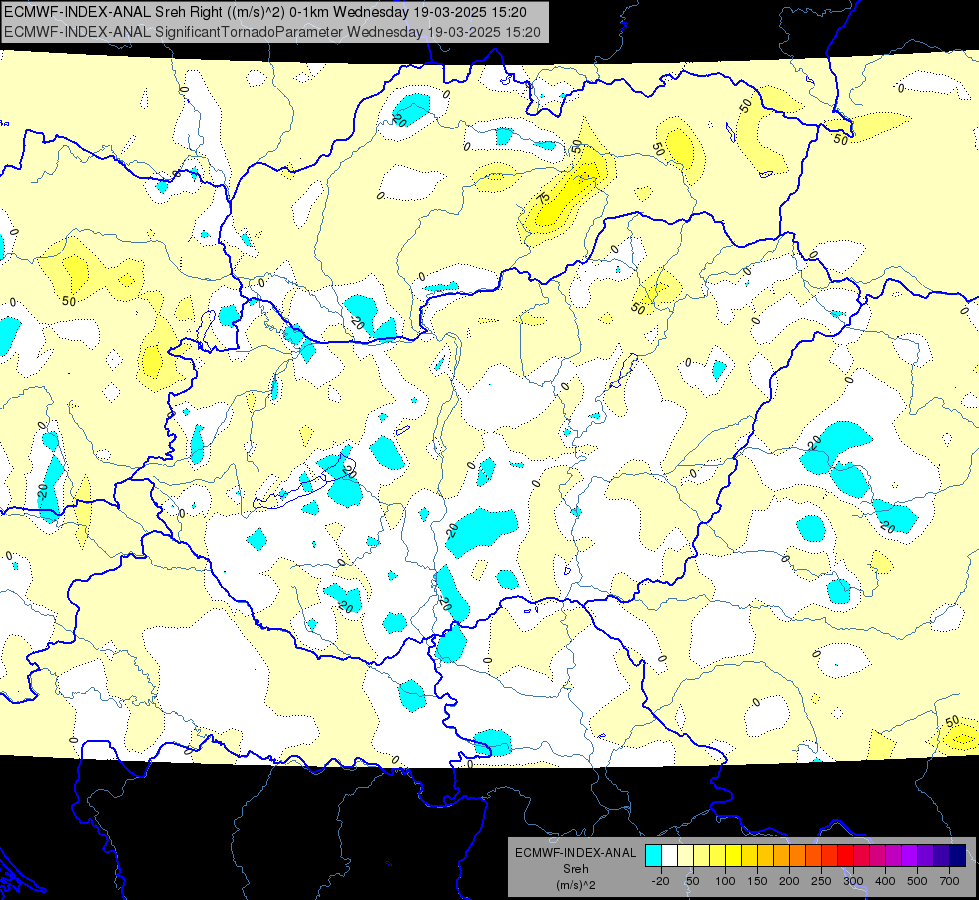Click the legend value label '-20'
Viewport: 979px width, 900px height.
(661, 881)
